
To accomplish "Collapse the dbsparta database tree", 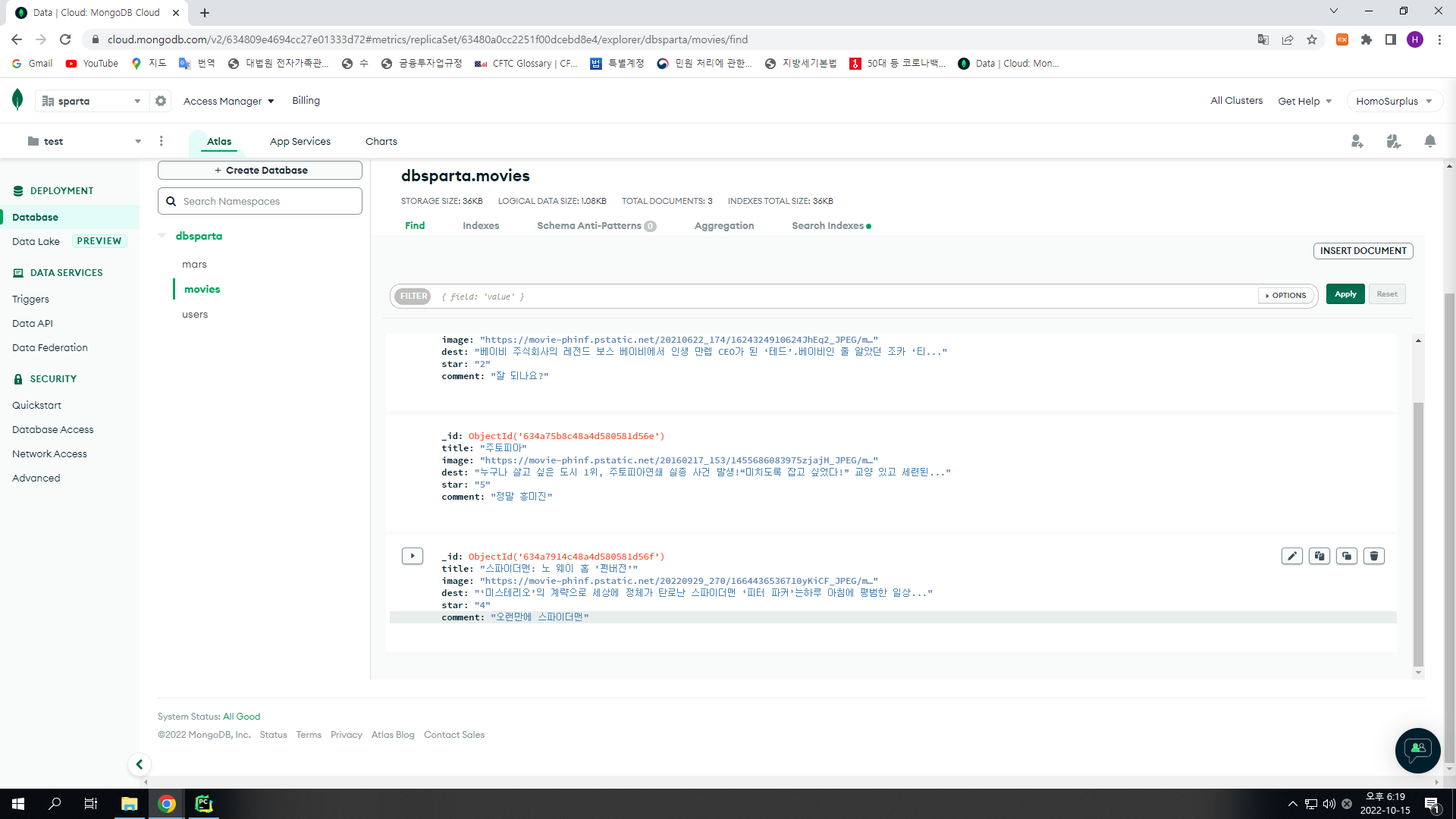I will pos(162,236).
